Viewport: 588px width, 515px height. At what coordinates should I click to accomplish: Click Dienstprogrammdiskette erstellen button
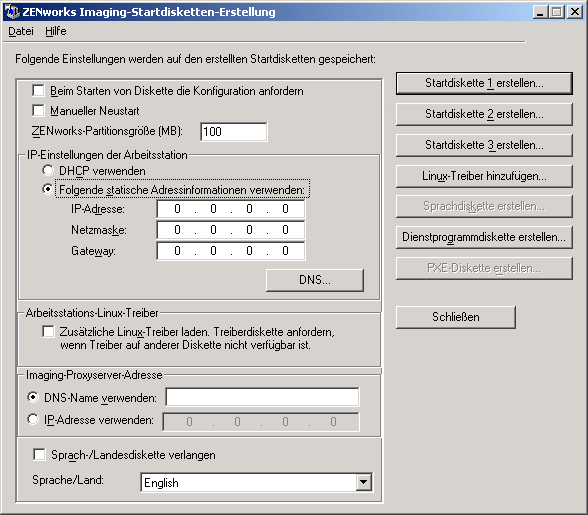(484, 237)
